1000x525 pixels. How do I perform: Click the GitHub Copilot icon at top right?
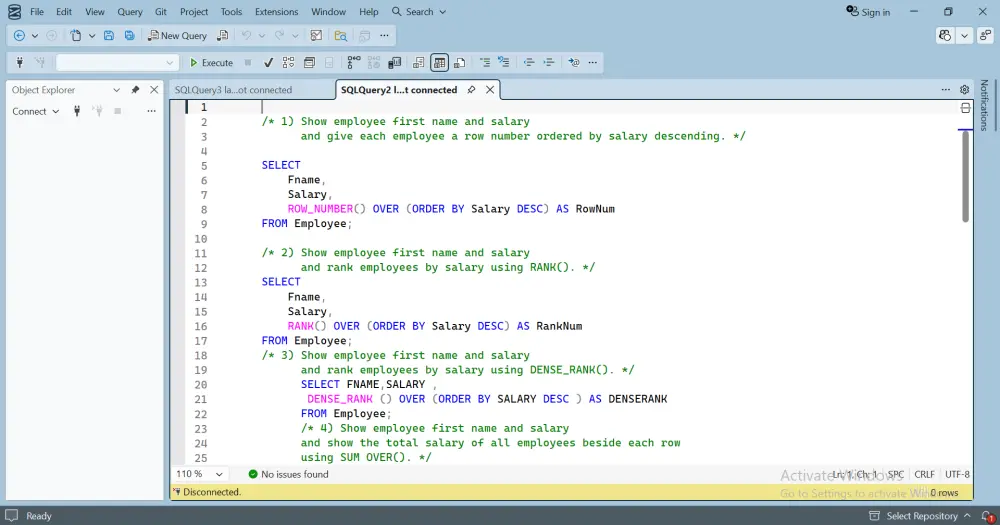(x=945, y=36)
